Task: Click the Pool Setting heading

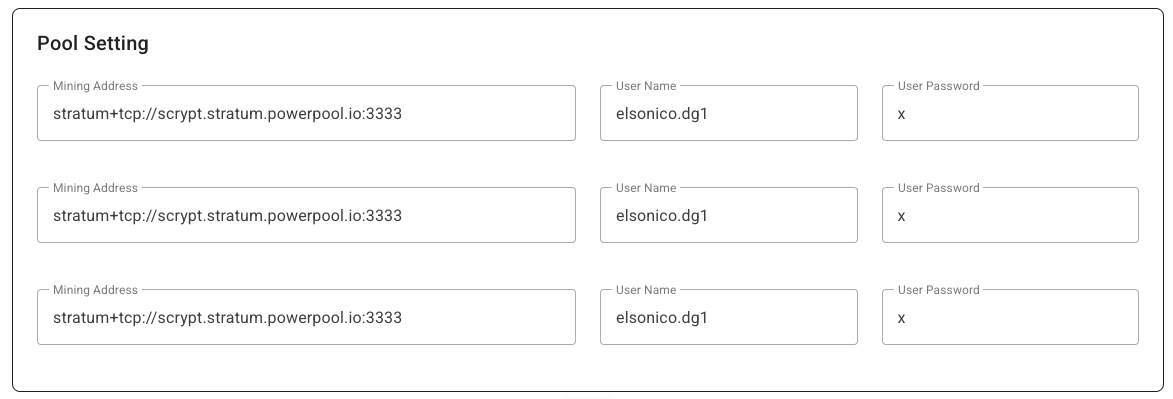Action: 93,43
